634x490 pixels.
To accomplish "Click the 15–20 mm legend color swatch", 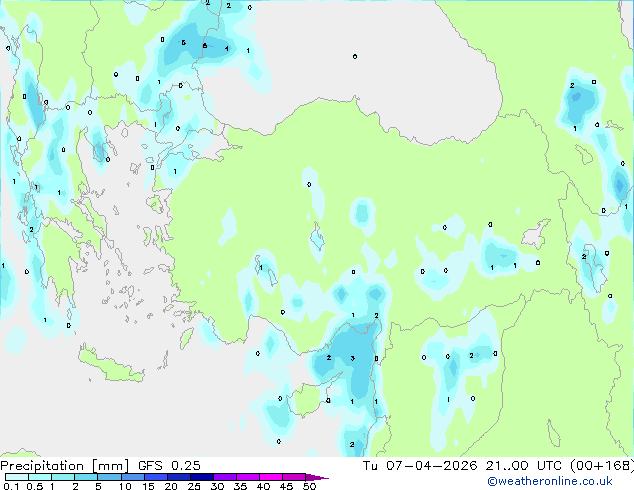I will 155,477.
